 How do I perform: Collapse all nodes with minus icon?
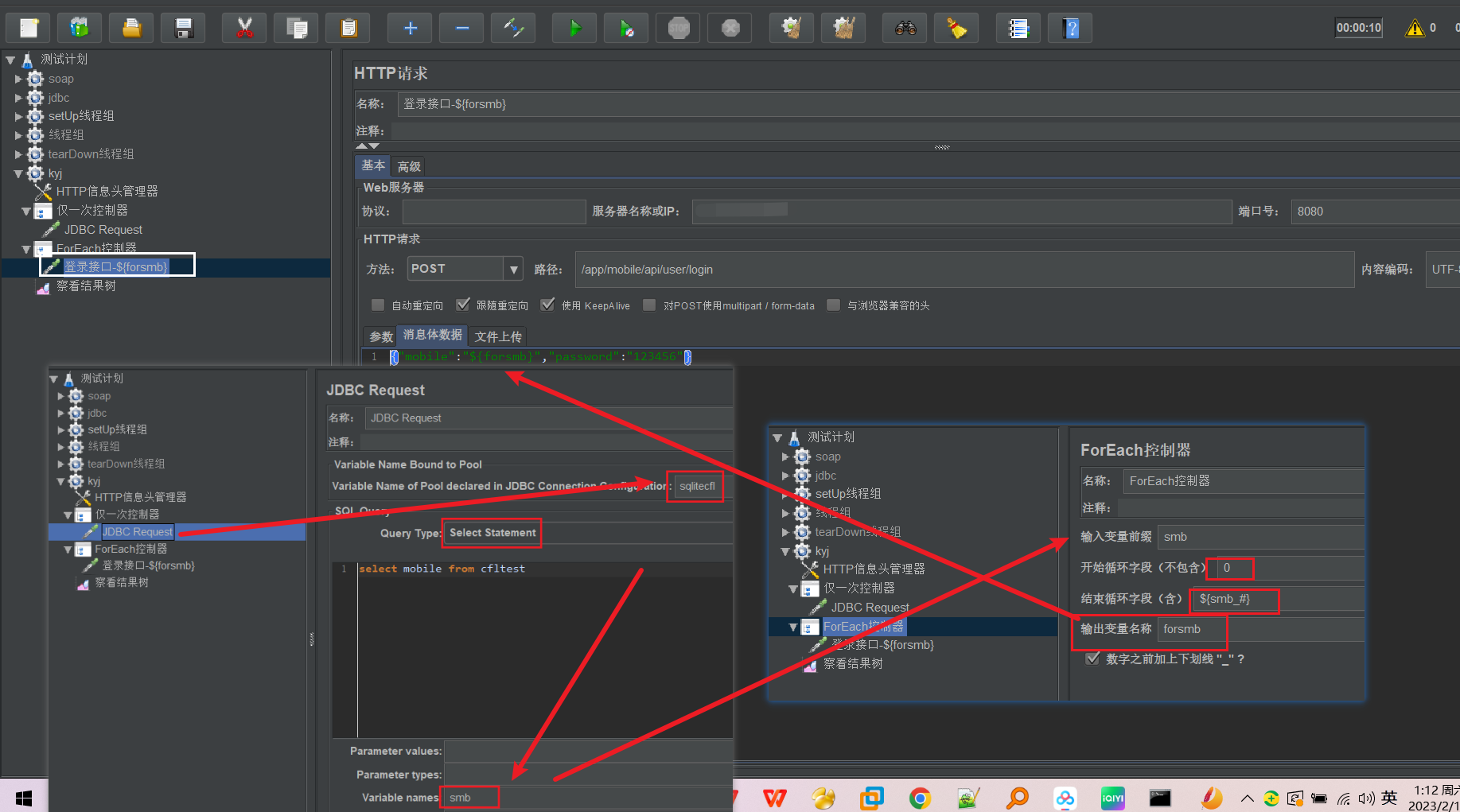point(462,29)
